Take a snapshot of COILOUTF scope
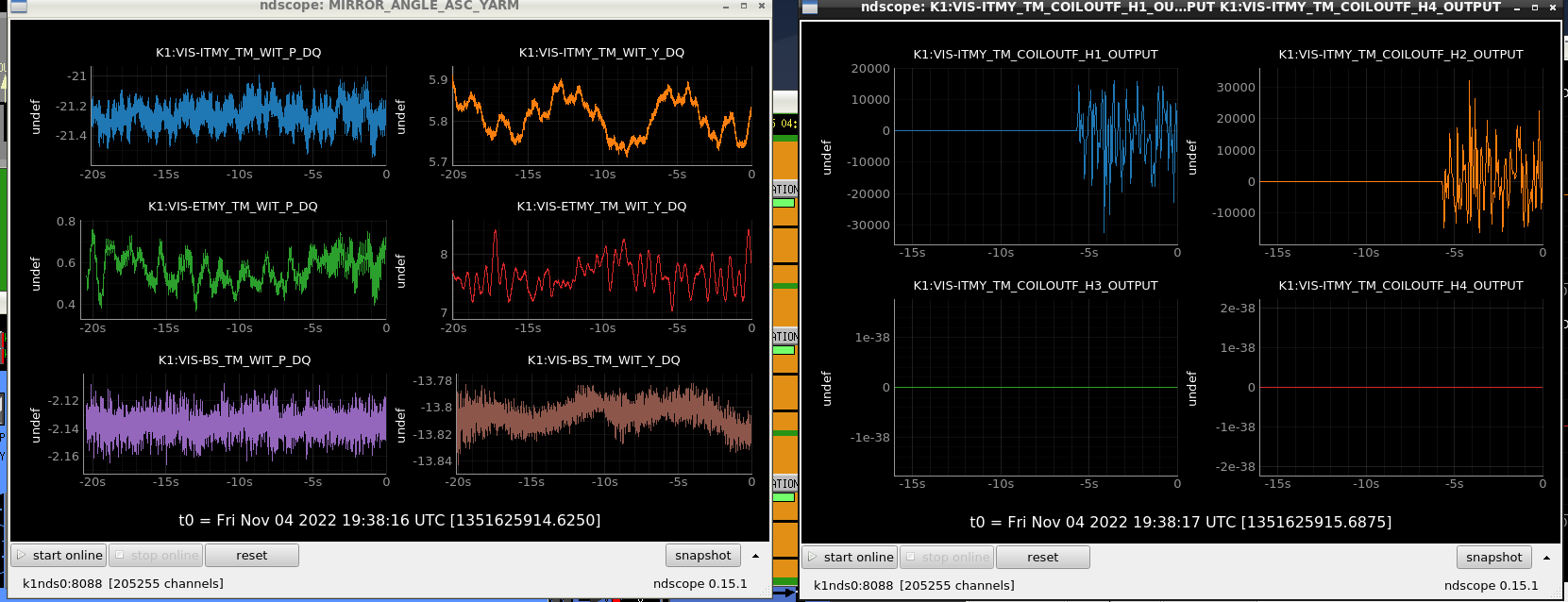This screenshot has width=1568, height=602. pyautogui.click(x=1493, y=558)
